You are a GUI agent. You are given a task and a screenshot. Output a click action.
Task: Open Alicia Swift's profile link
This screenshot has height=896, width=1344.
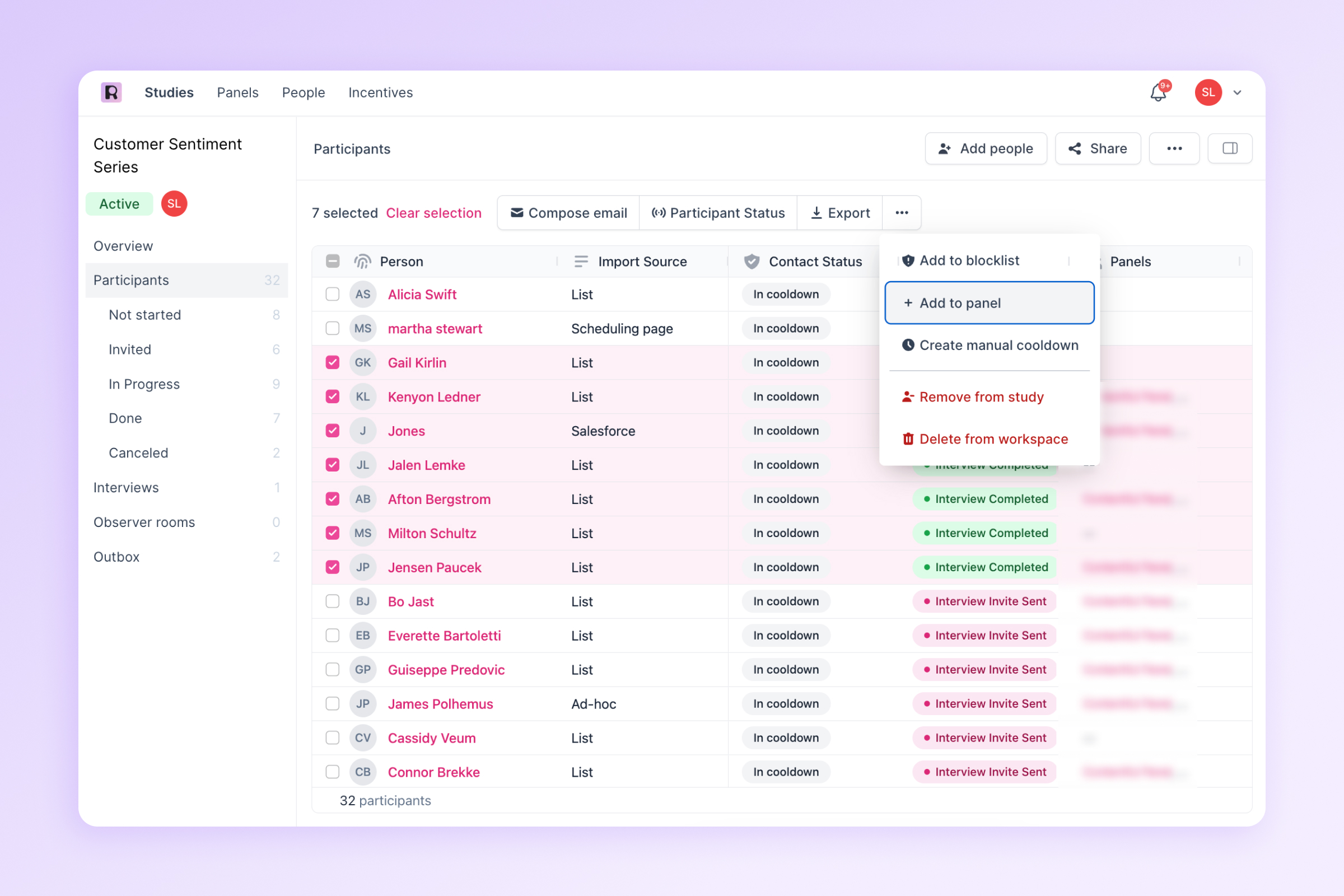click(x=422, y=295)
